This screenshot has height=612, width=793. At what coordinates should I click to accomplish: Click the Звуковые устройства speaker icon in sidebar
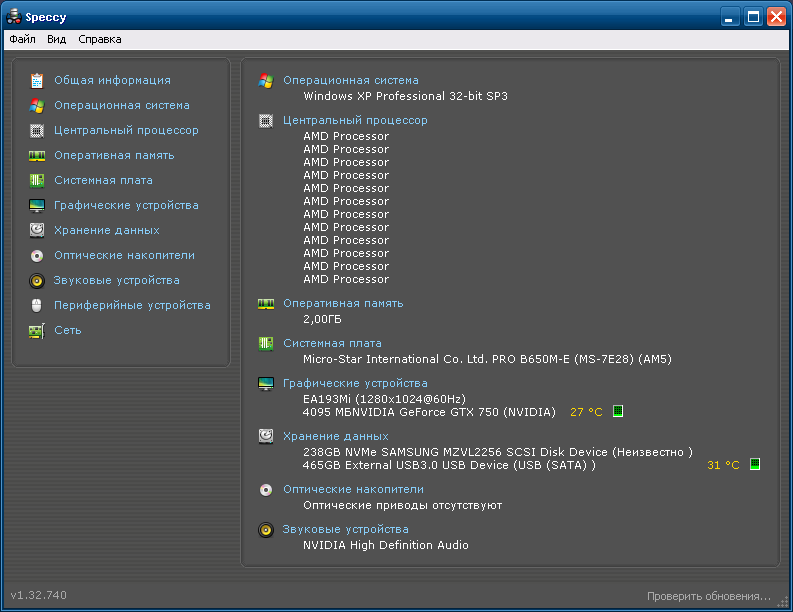pos(37,281)
